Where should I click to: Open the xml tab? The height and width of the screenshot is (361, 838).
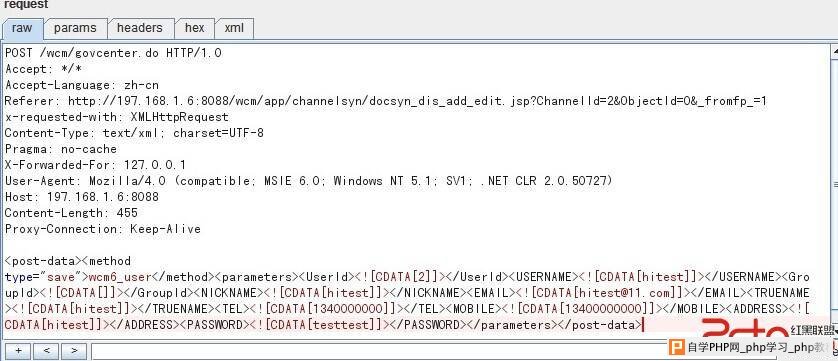point(234,28)
